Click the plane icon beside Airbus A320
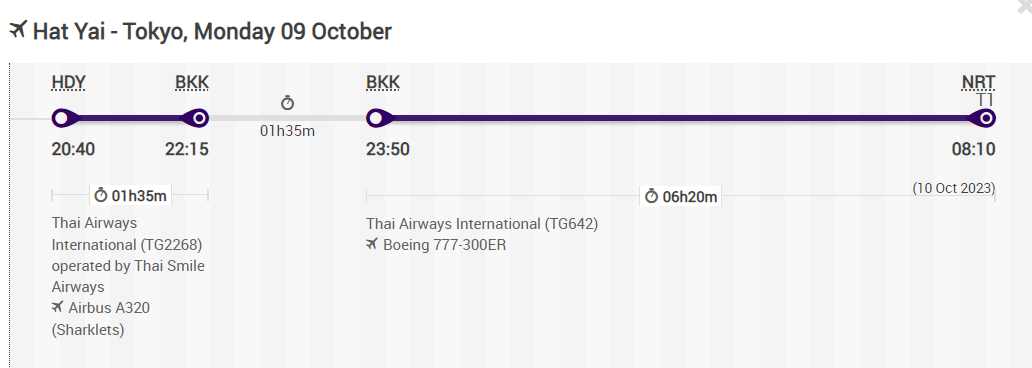Screen dimensions: 1032x368 (58, 307)
